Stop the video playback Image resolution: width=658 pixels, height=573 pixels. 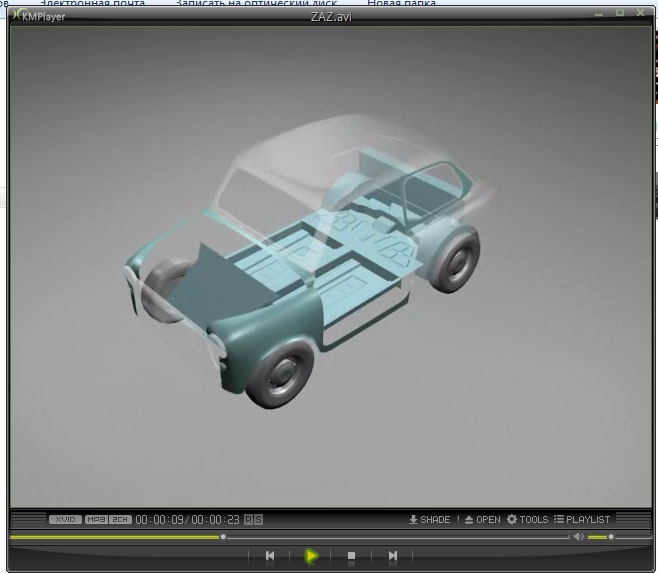click(x=351, y=555)
